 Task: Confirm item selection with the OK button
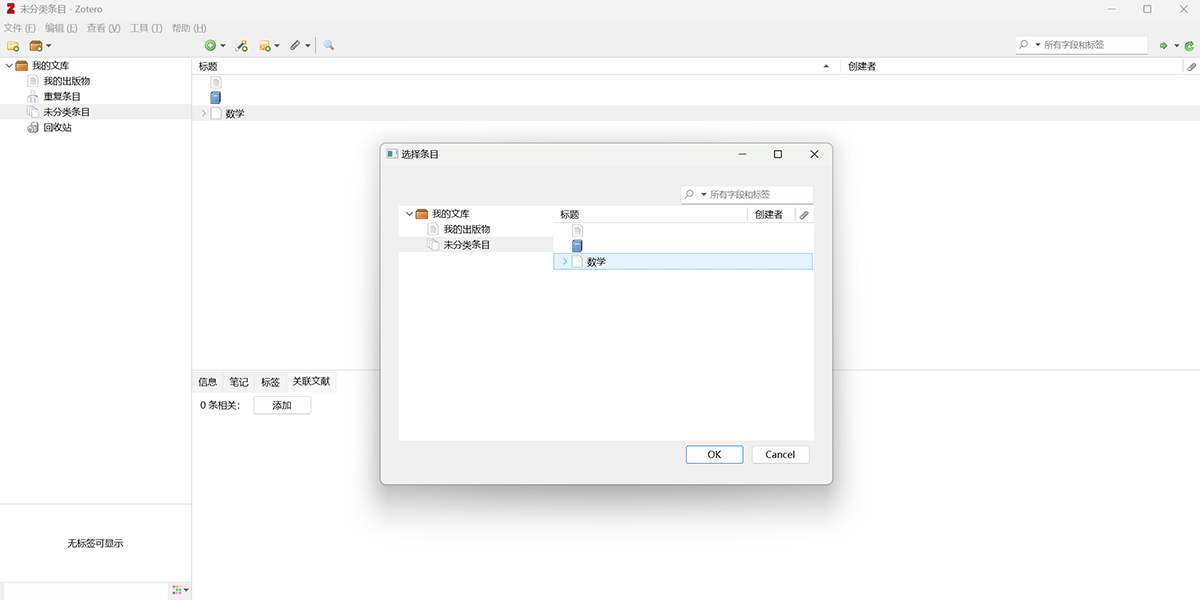tap(714, 454)
